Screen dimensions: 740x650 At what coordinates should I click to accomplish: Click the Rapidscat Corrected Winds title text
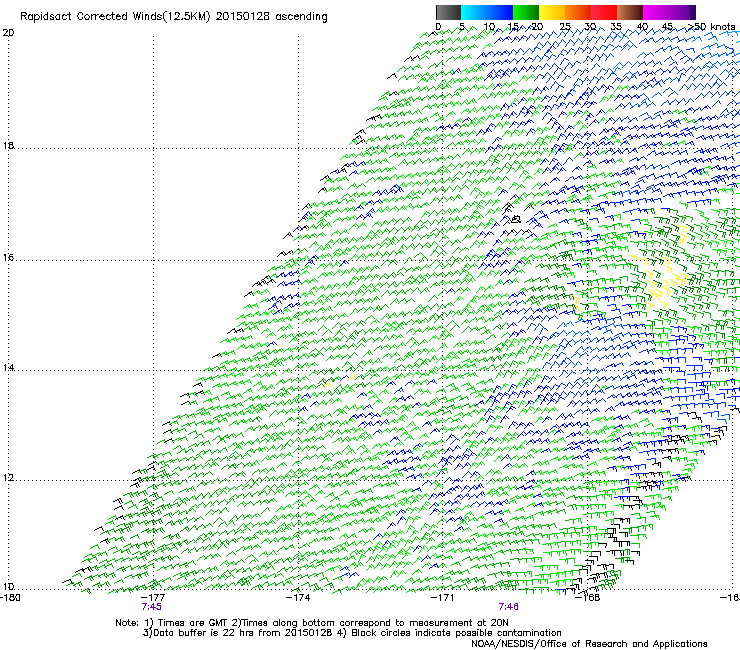pyautogui.click(x=173, y=17)
